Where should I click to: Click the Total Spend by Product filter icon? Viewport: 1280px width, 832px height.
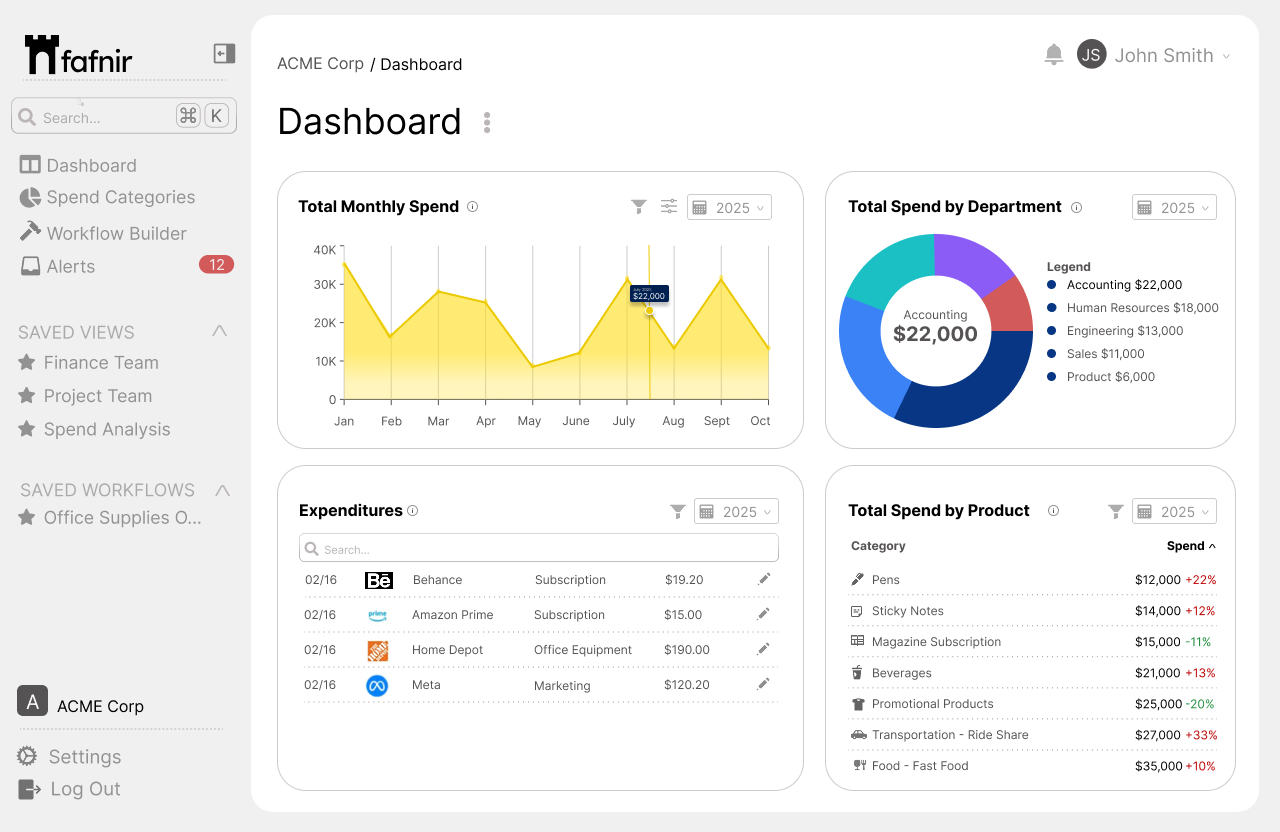point(1116,512)
